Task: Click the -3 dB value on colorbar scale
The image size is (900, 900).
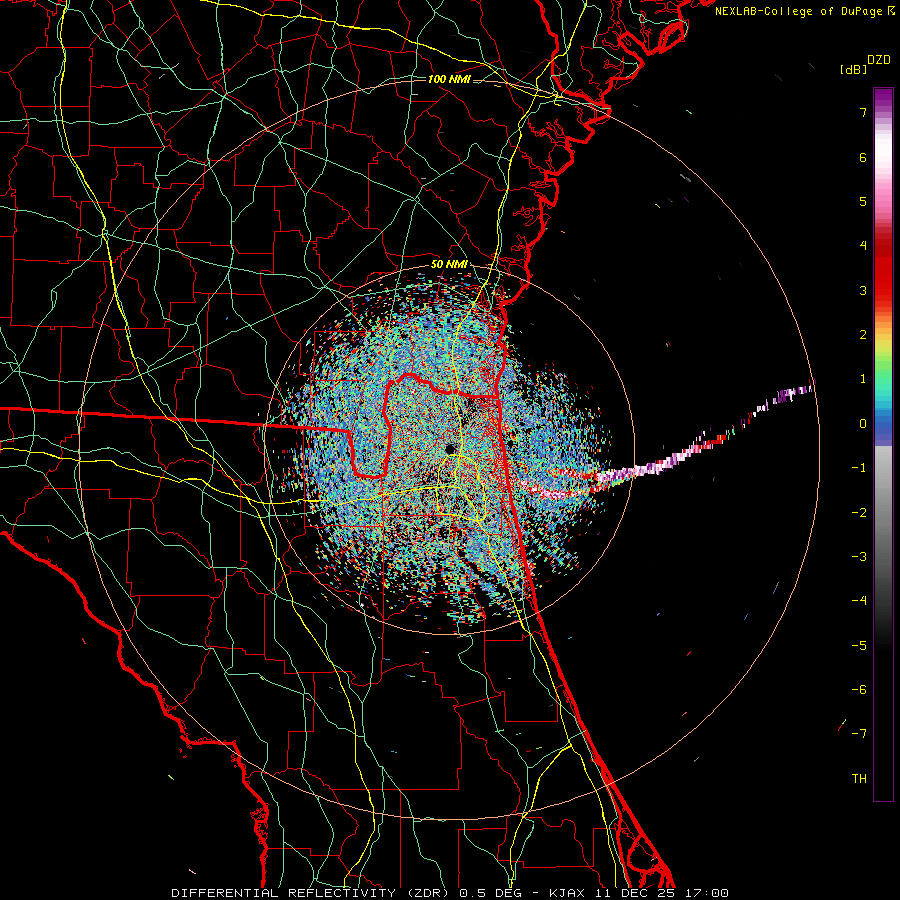Action: click(x=859, y=557)
